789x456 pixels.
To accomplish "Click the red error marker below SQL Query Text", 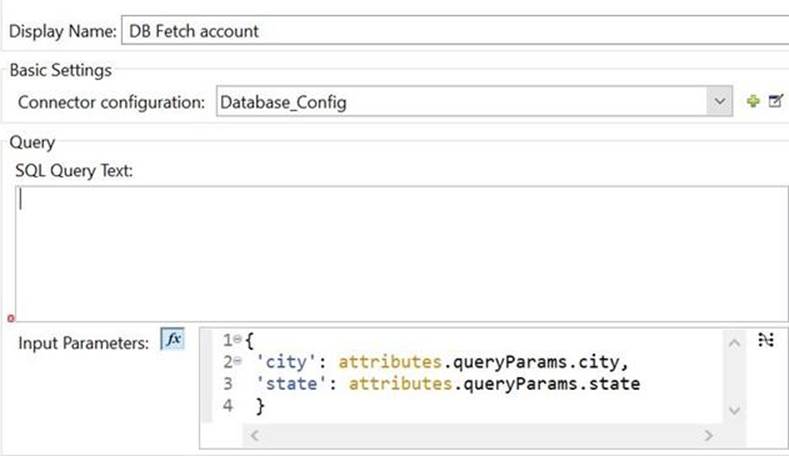I will (11, 319).
